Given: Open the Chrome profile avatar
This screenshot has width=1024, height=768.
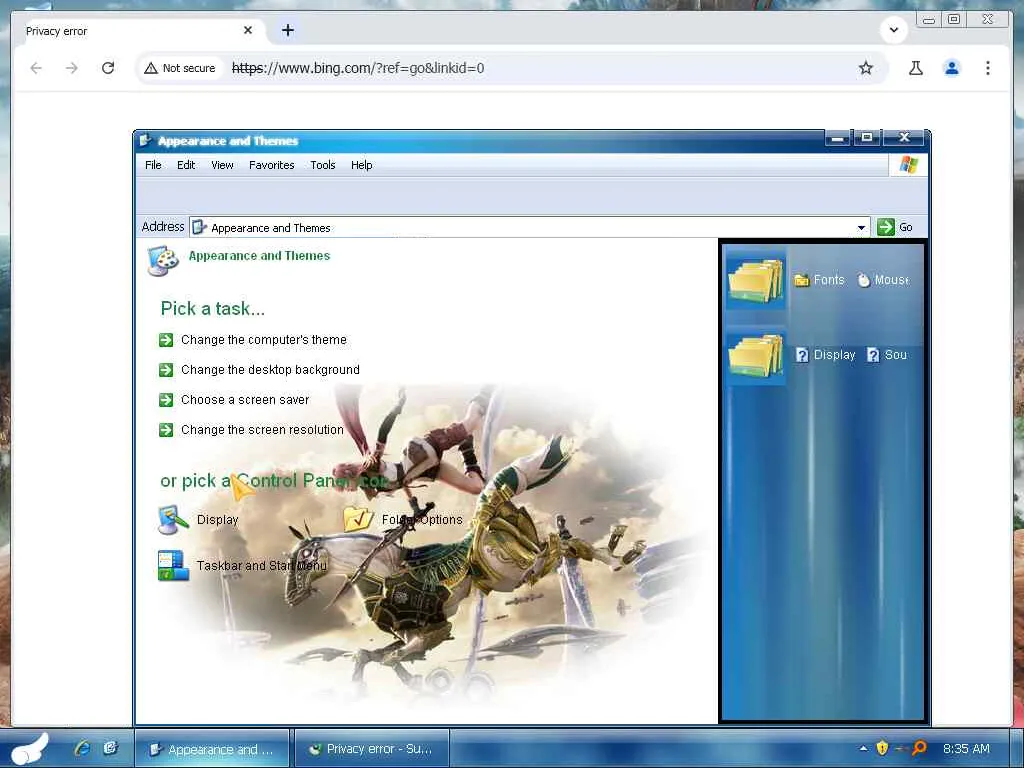Looking at the screenshot, I should point(952,68).
